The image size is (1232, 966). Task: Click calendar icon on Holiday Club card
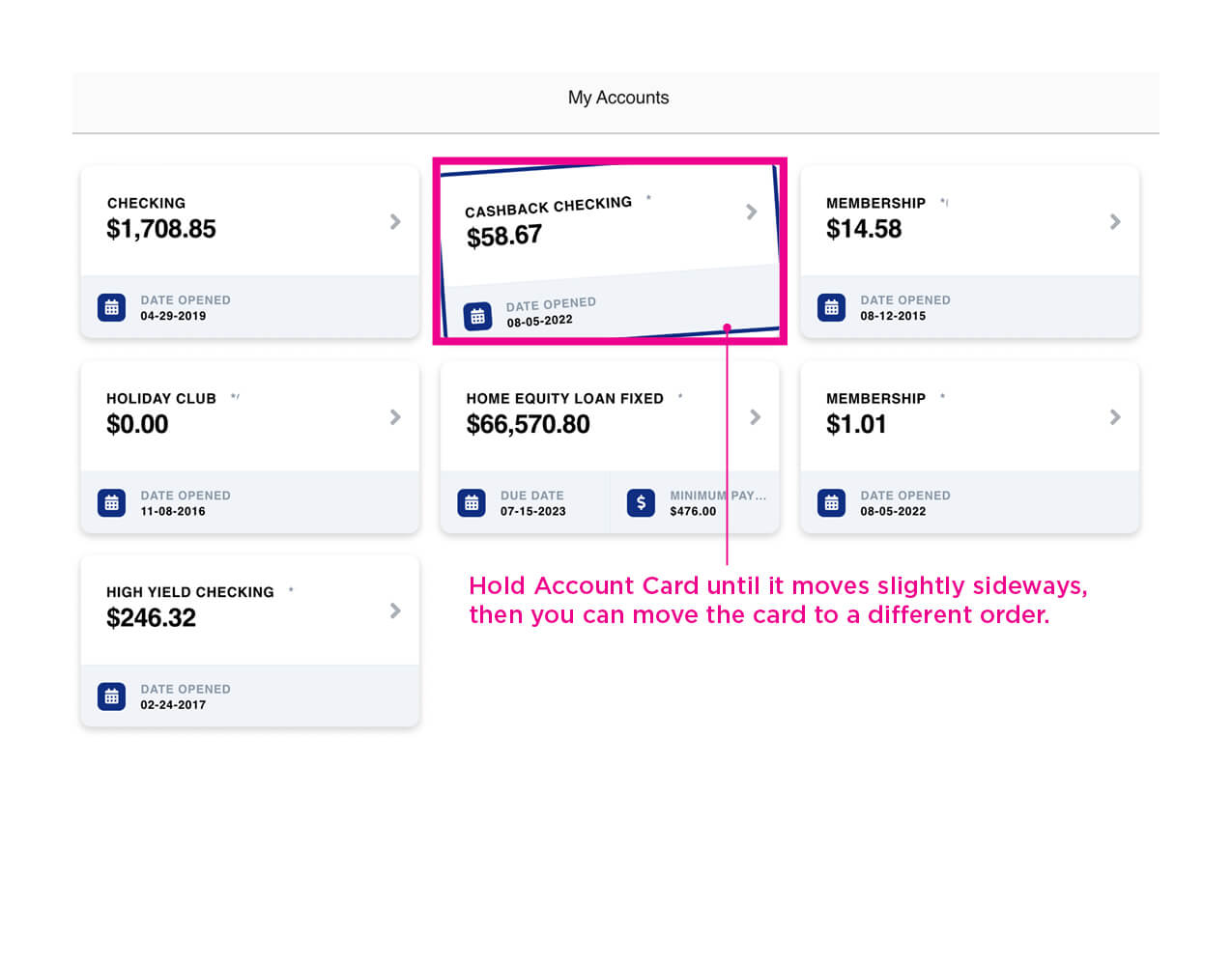[x=111, y=502]
